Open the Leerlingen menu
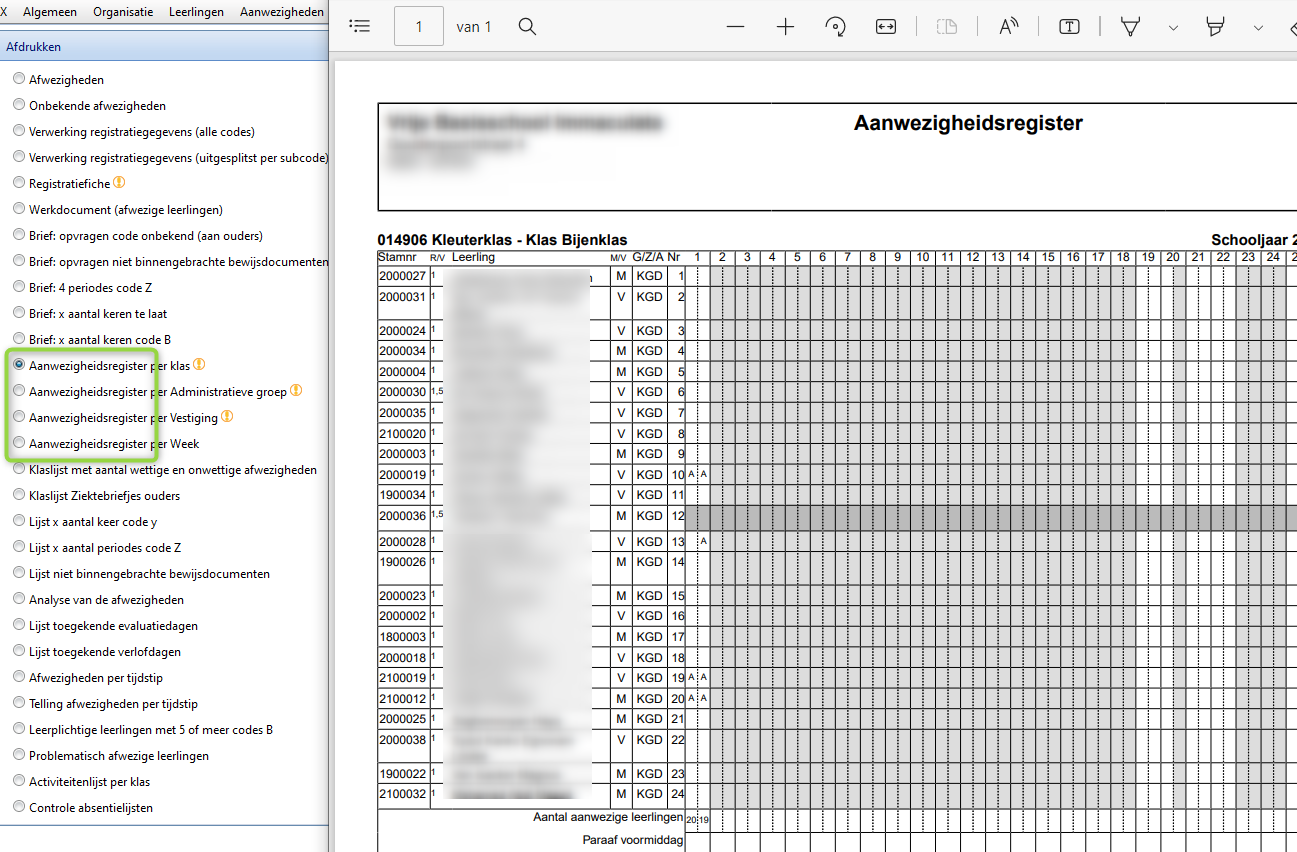 [x=196, y=12]
